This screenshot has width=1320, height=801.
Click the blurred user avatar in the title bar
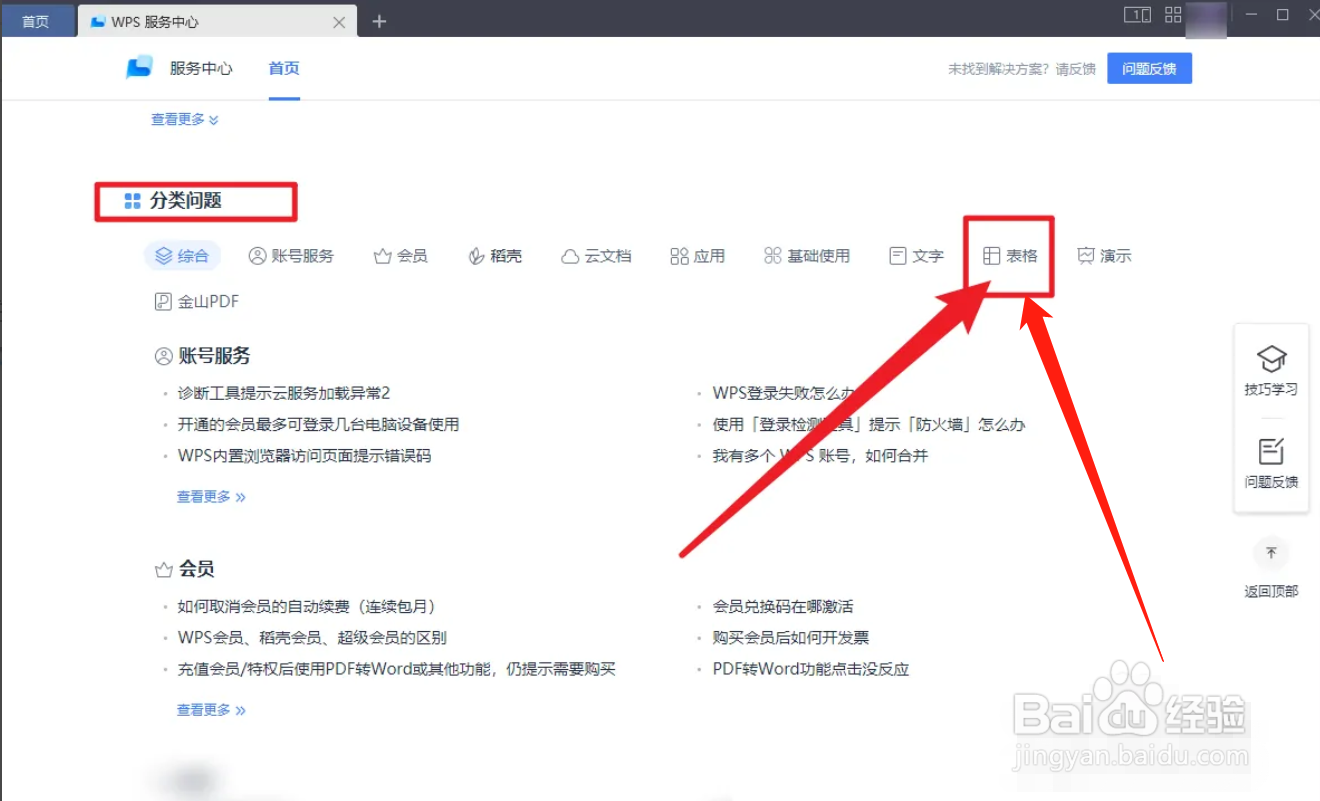[x=1206, y=20]
